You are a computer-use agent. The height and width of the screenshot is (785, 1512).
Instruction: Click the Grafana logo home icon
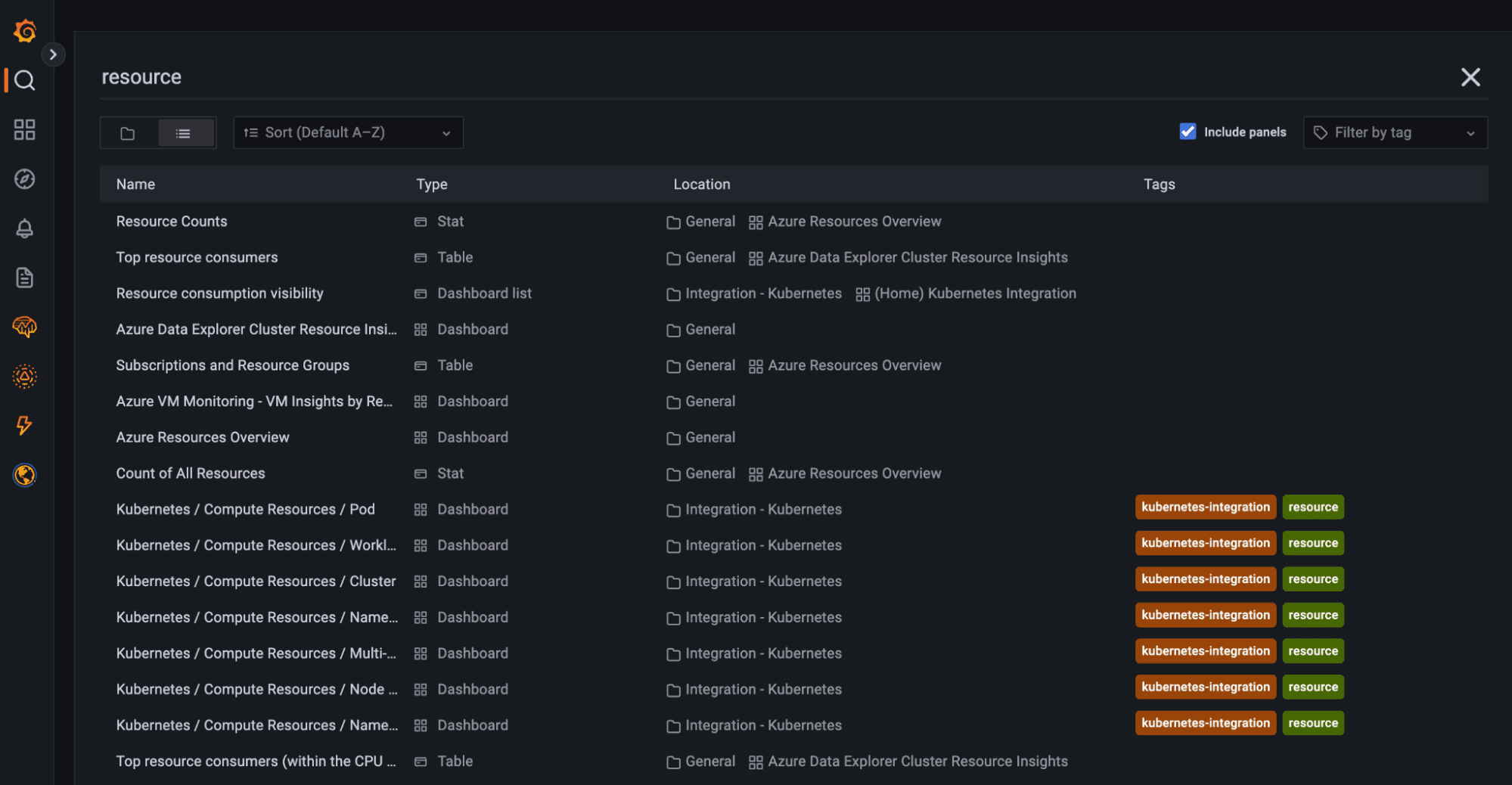pos(25,31)
